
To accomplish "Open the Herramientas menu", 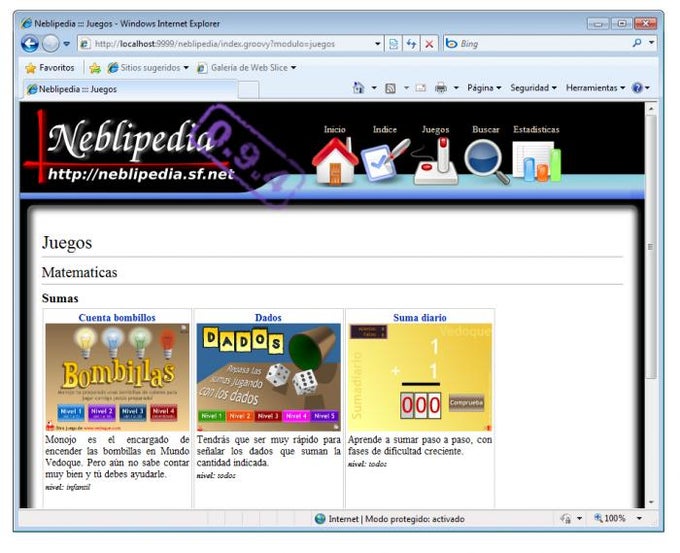I will [595, 88].
